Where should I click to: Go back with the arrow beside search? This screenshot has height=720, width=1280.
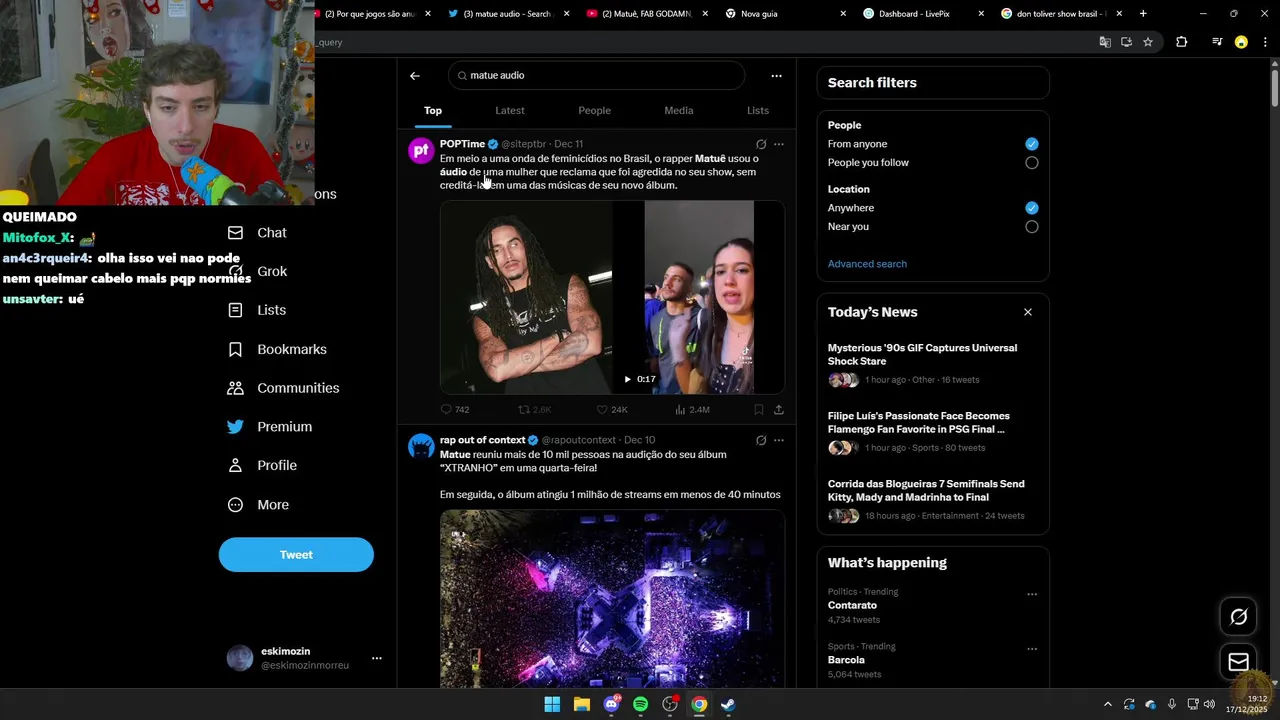click(415, 76)
